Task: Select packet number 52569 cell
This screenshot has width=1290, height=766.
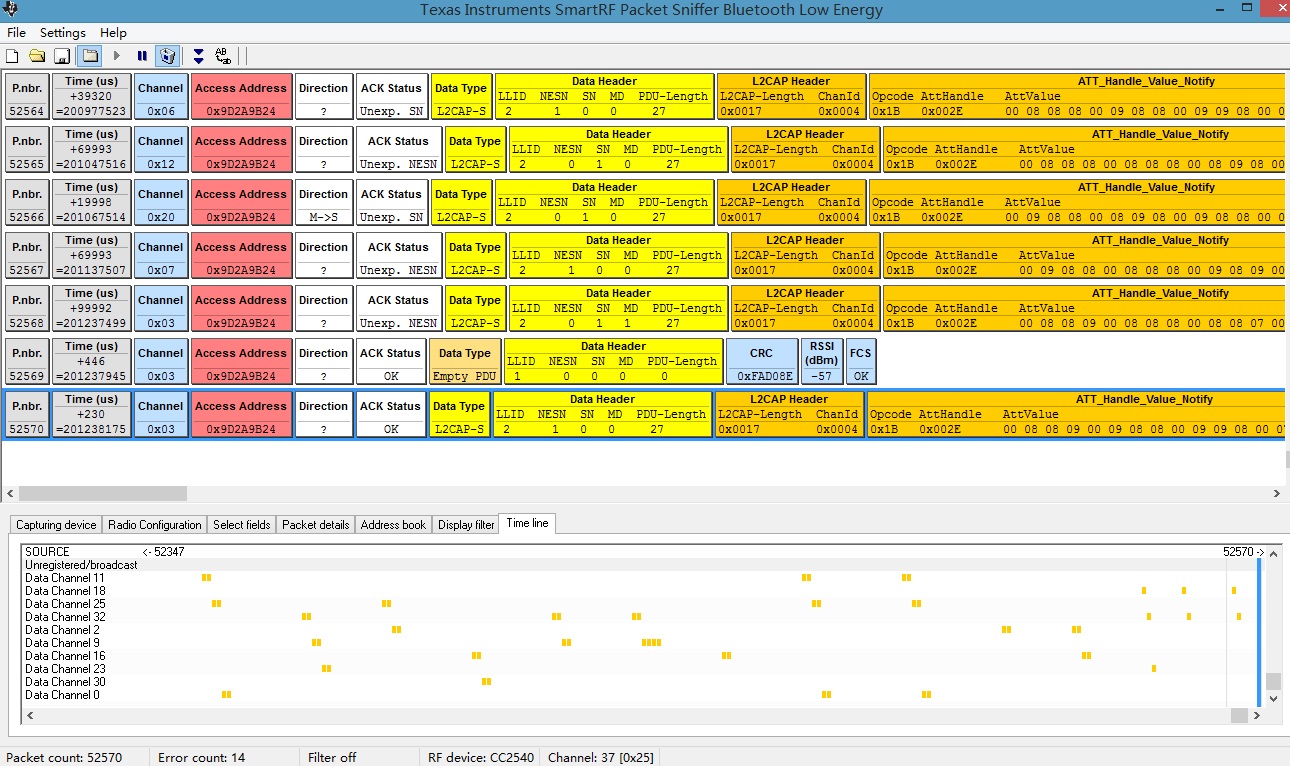Action: pos(27,362)
